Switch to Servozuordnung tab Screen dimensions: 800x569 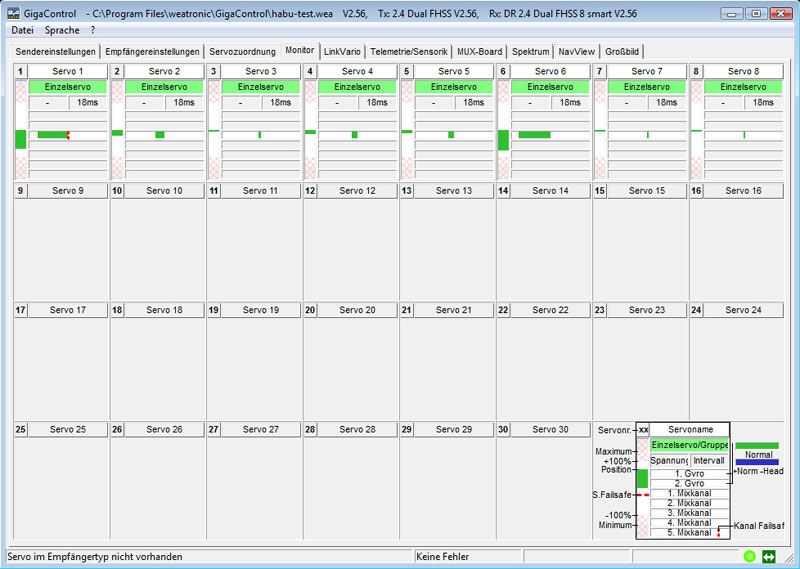pyautogui.click(x=242, y=52)
